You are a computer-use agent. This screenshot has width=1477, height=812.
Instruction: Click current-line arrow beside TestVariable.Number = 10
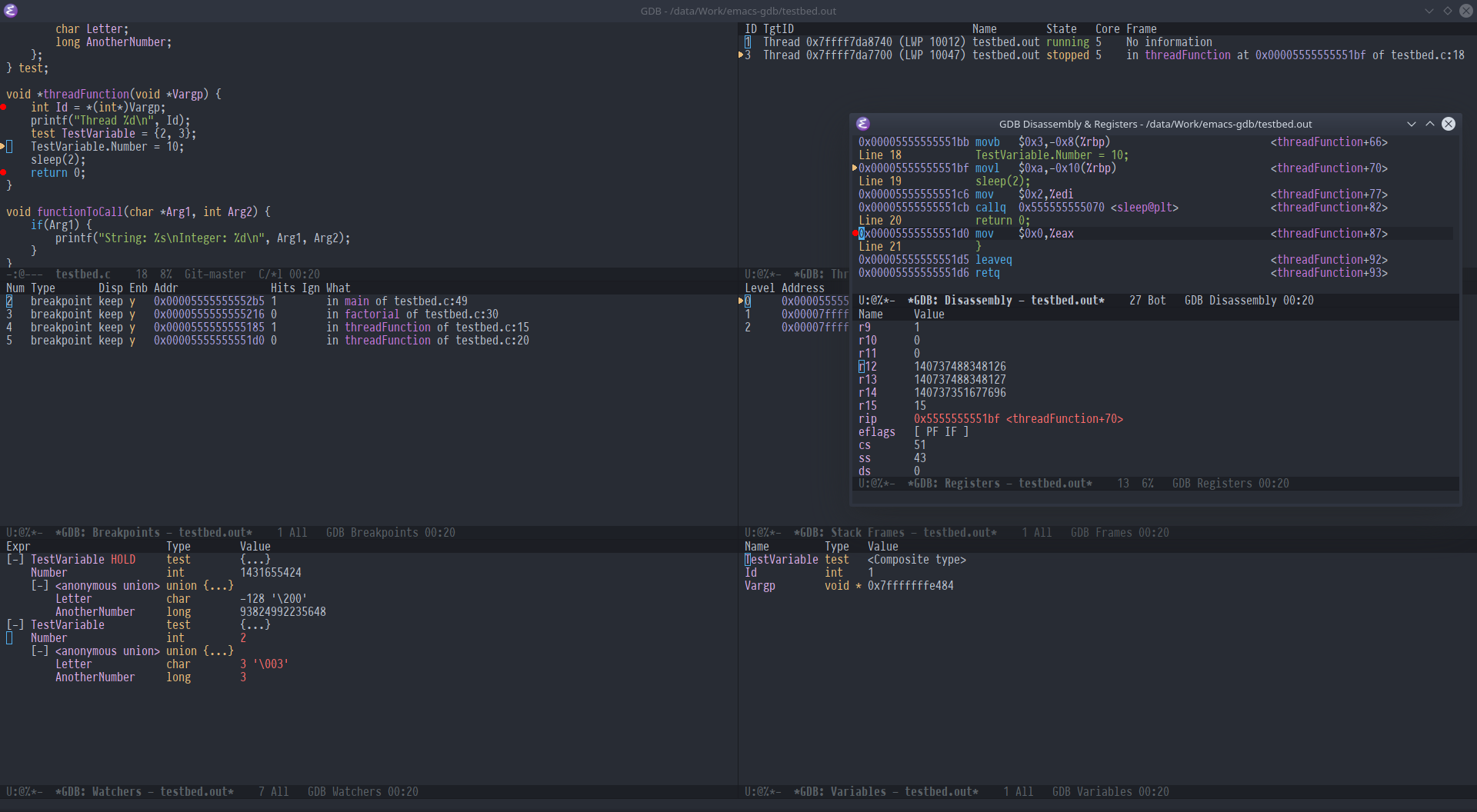point(3,146)
